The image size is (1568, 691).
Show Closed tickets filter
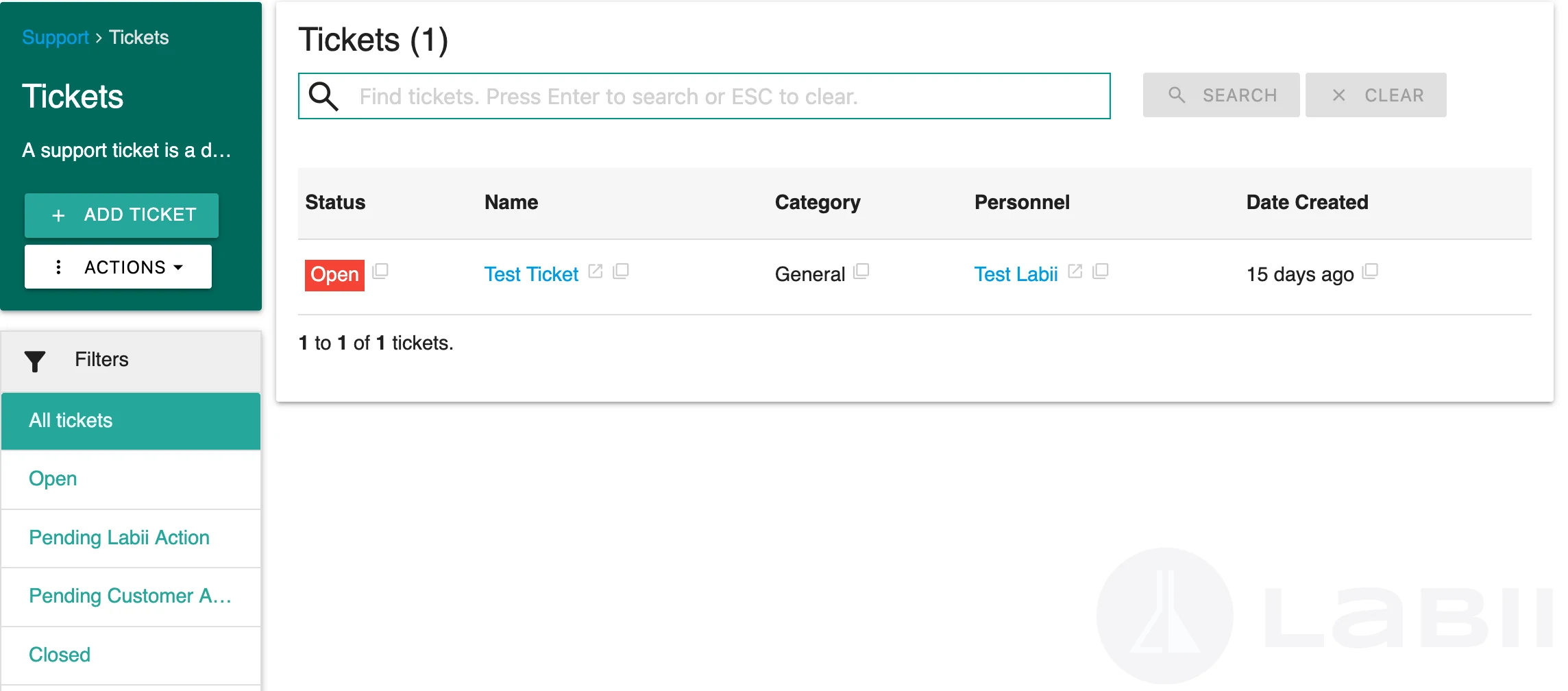(60, 655)
